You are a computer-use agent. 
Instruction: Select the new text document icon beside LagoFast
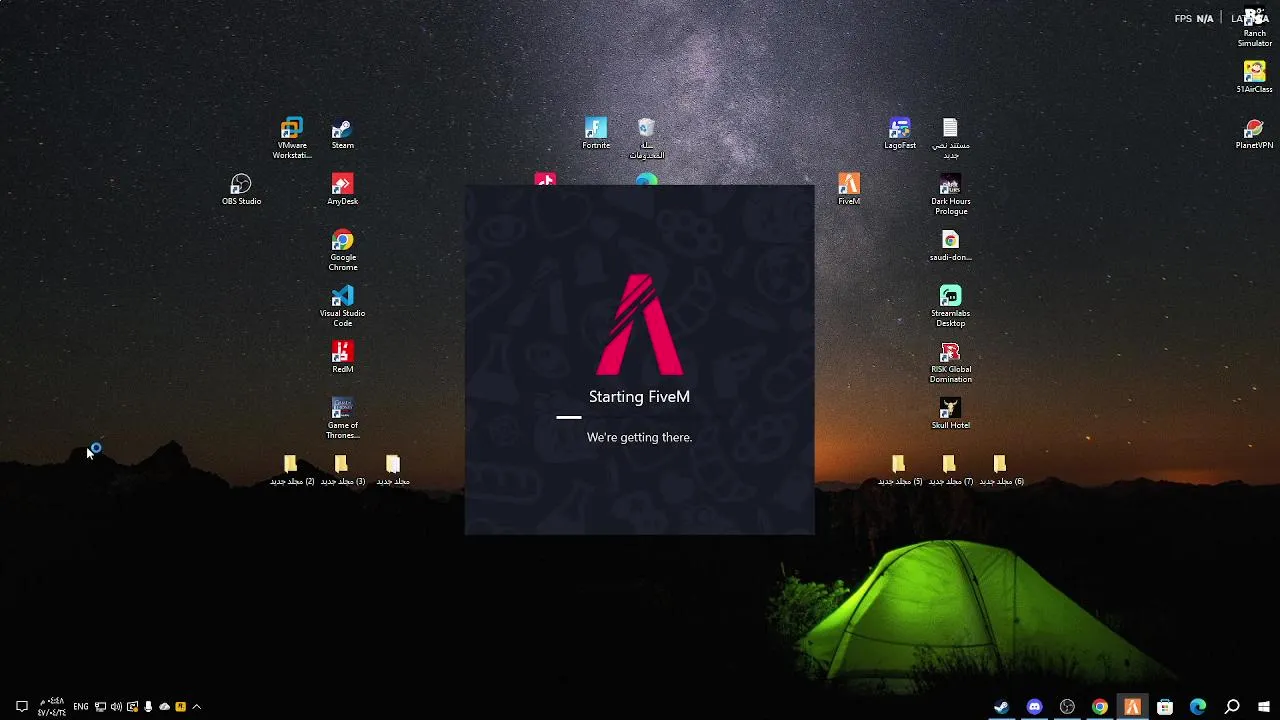950,138
